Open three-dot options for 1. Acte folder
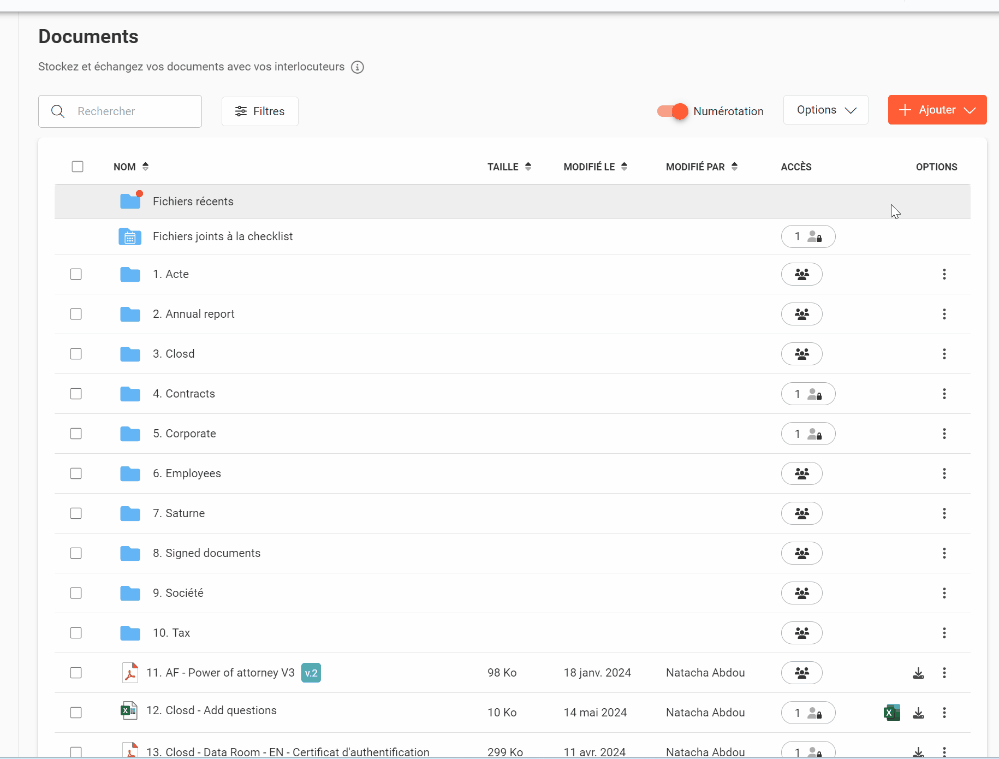Image resolution: width=999 pixels, height=759 pixels. 944,274
